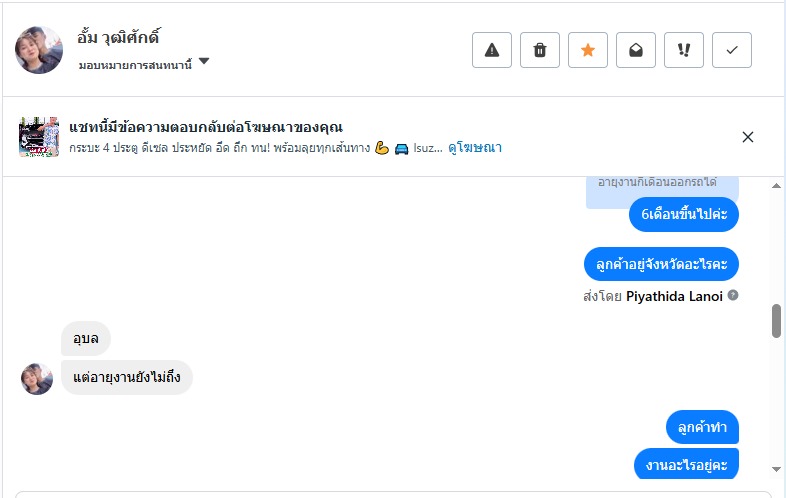Dismiss the ad reply banner
Screen dimensions: 786x498
748,137
